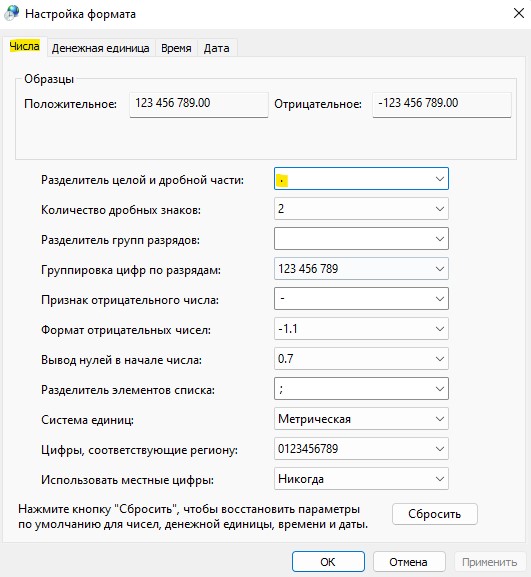Confirm with the OK button
531x577 pixels.
pos(328,562)
